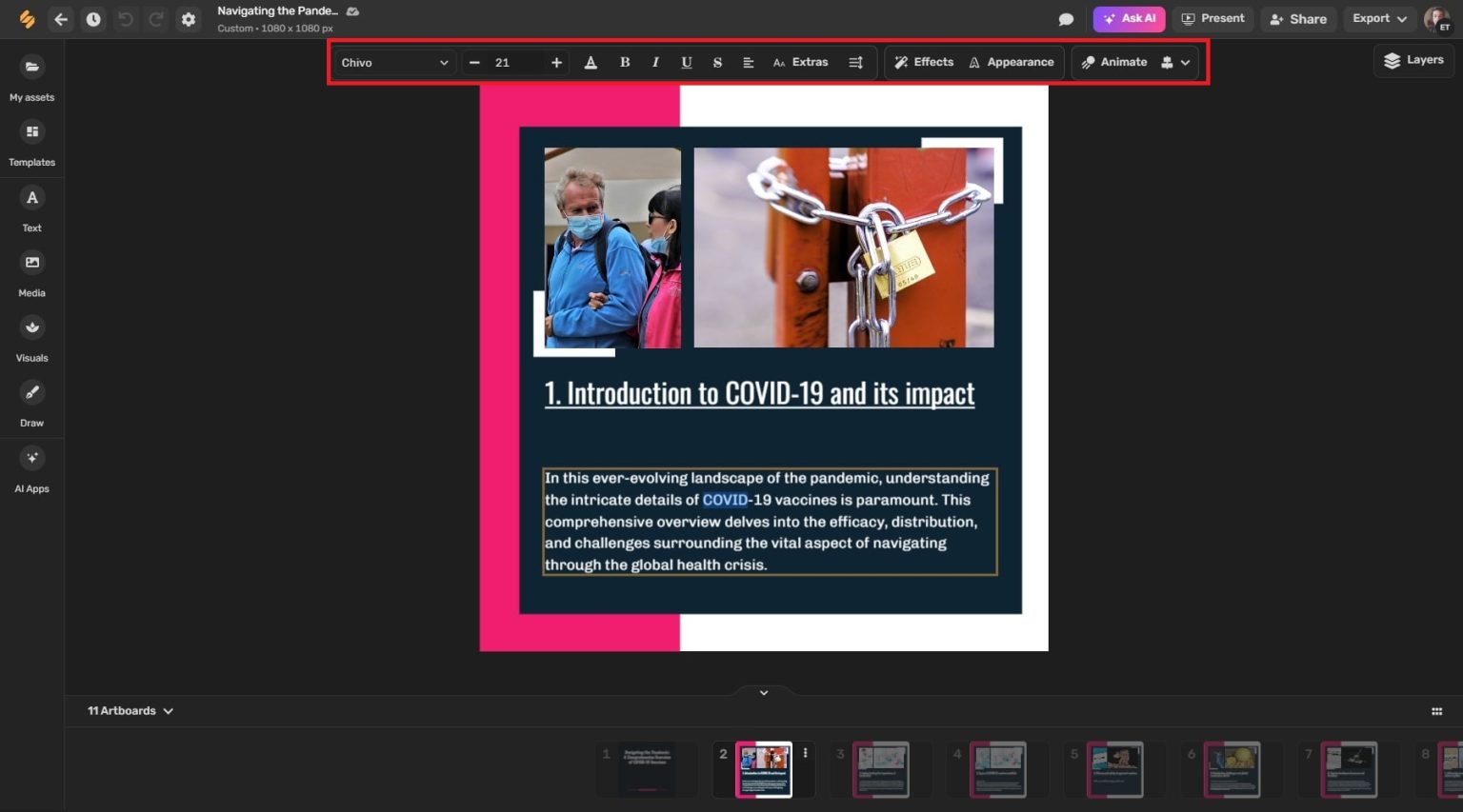Image resolution: width=1463 pixels, height=812 pixels.
Task: Open document settings via gear icon
Action: coord(188,18)
